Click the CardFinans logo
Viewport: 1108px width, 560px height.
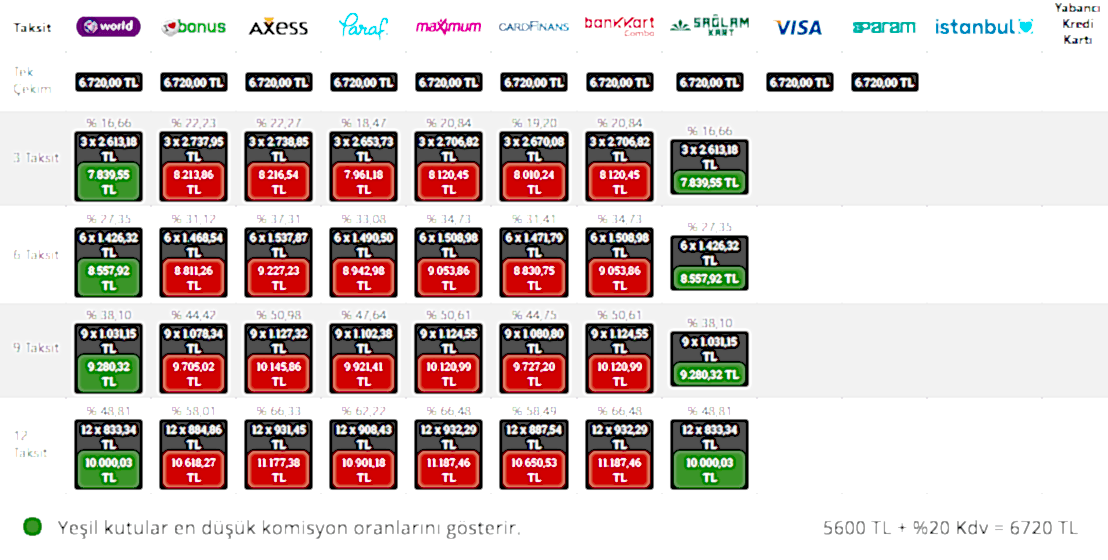pos(533,27)
